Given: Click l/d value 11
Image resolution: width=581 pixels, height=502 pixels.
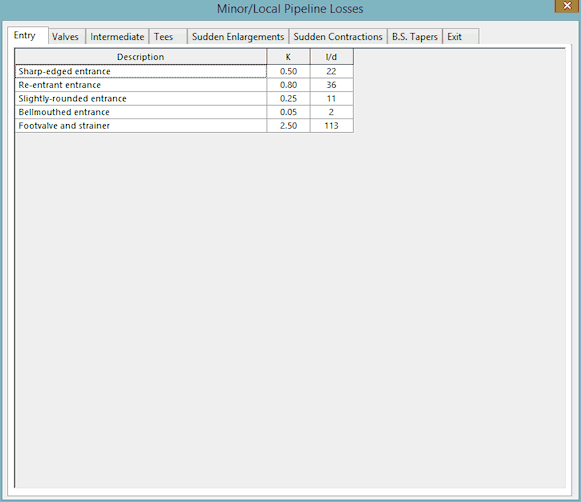Looking at the screenshot, I should (x=331, y=99).
